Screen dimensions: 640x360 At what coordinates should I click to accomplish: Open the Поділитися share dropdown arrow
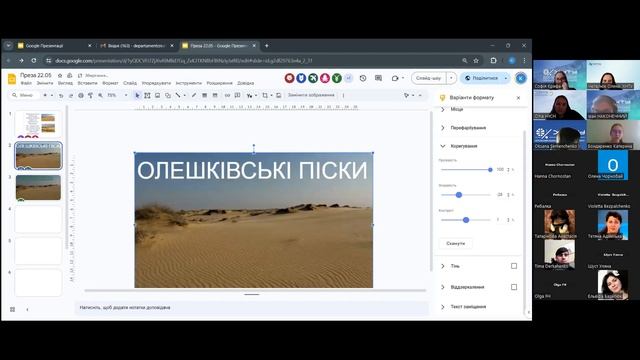(x=506, y=78)
